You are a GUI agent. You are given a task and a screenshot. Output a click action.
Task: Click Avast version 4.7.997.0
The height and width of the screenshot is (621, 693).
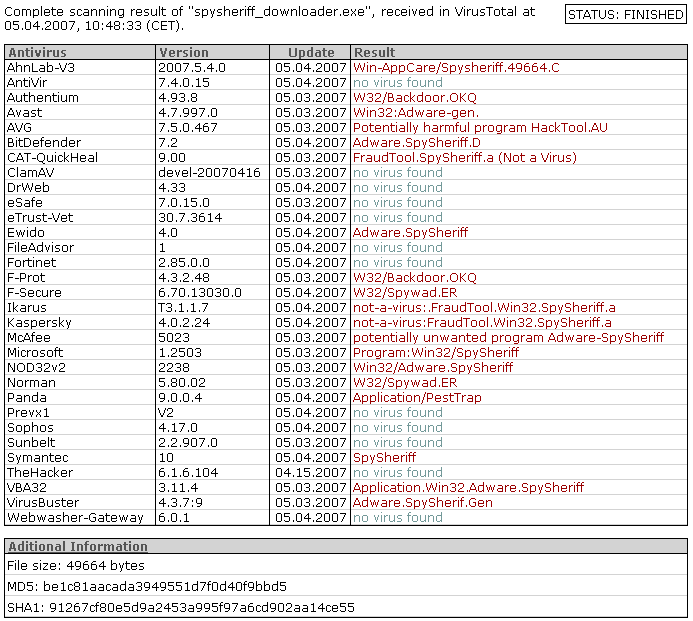pos(188,113)
